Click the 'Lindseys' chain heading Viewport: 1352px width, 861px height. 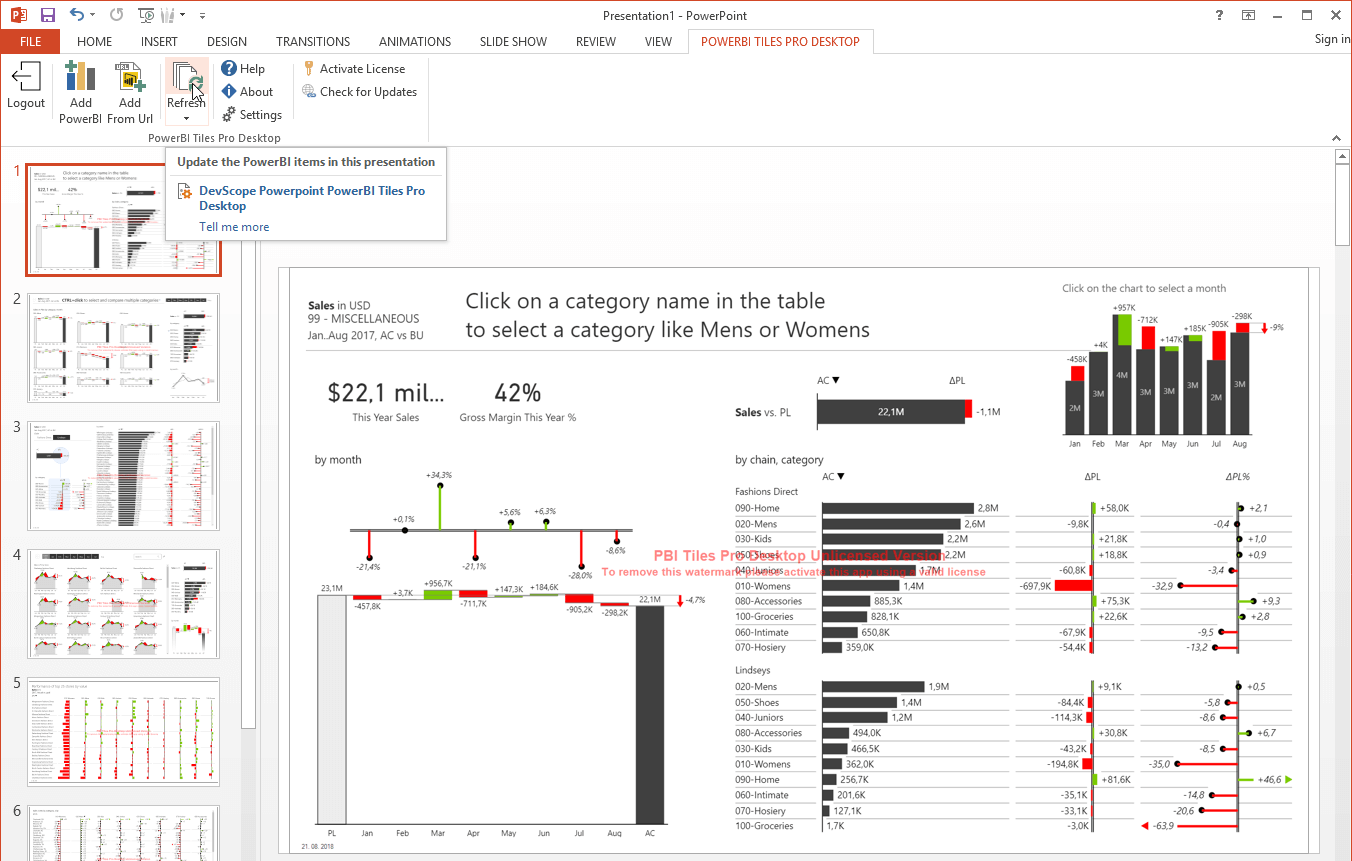tap(753, 670)
